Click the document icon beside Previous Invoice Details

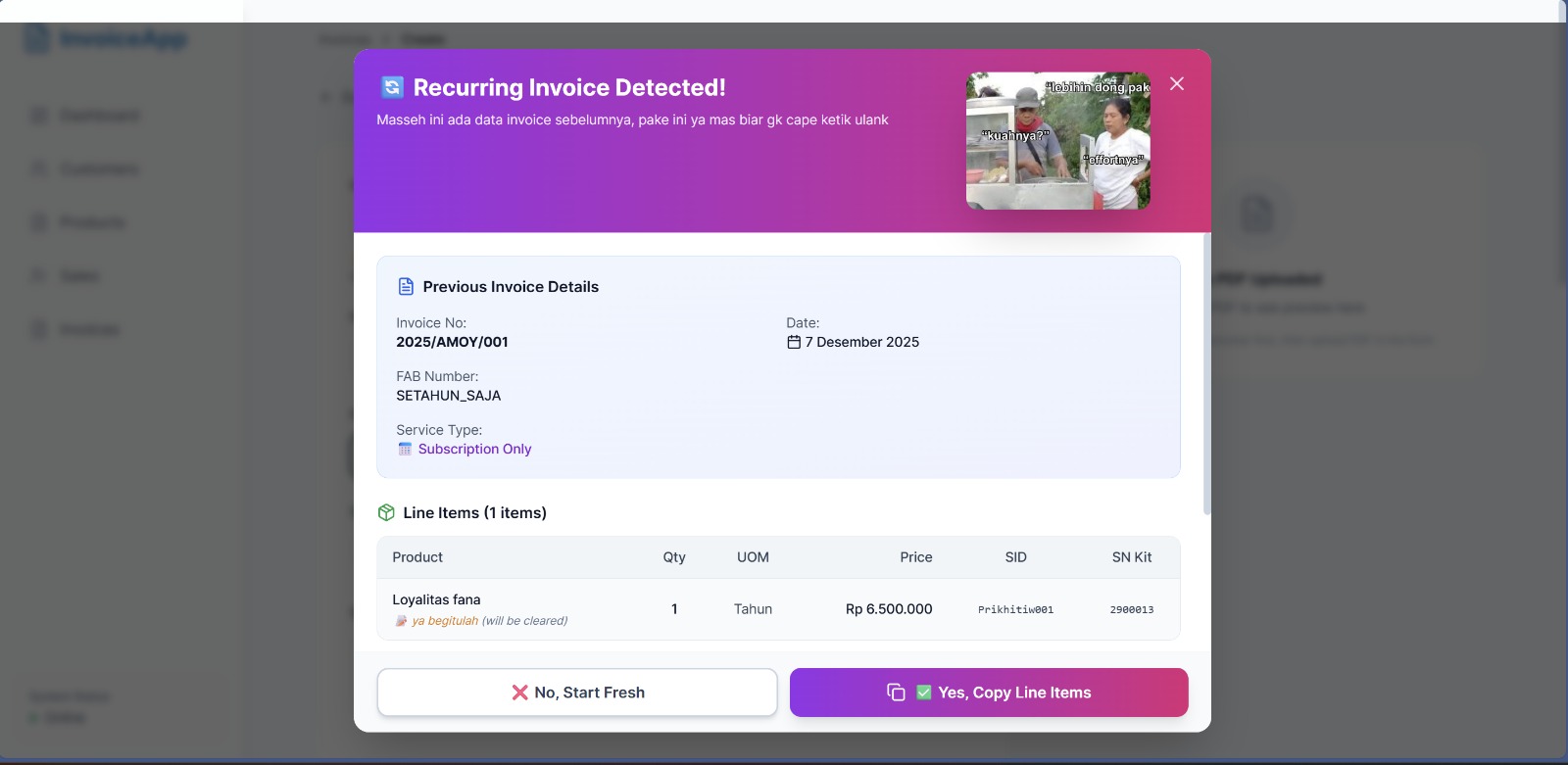[406, 287]
